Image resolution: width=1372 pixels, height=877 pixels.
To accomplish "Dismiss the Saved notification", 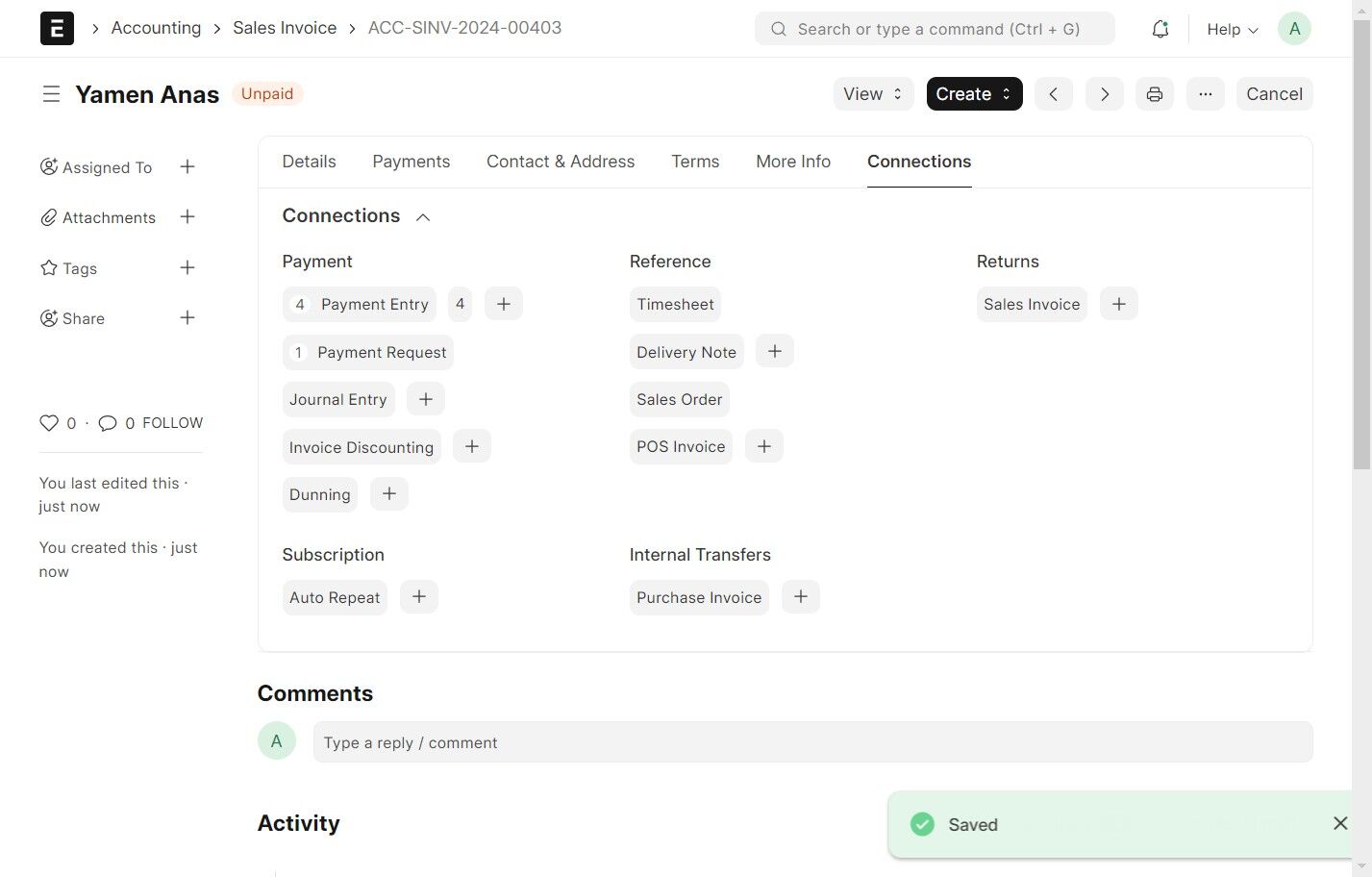I will [x=1339, y=823].
